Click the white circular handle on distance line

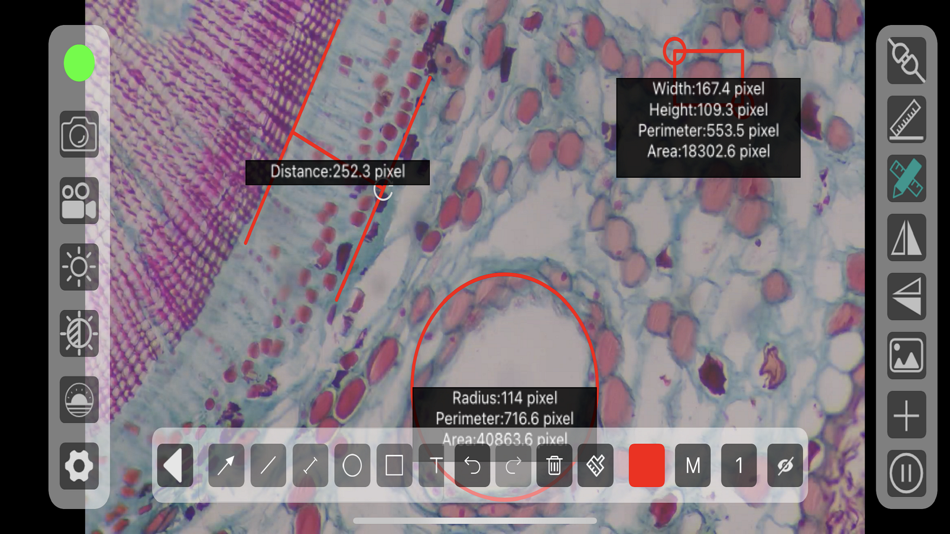point(383,192)
